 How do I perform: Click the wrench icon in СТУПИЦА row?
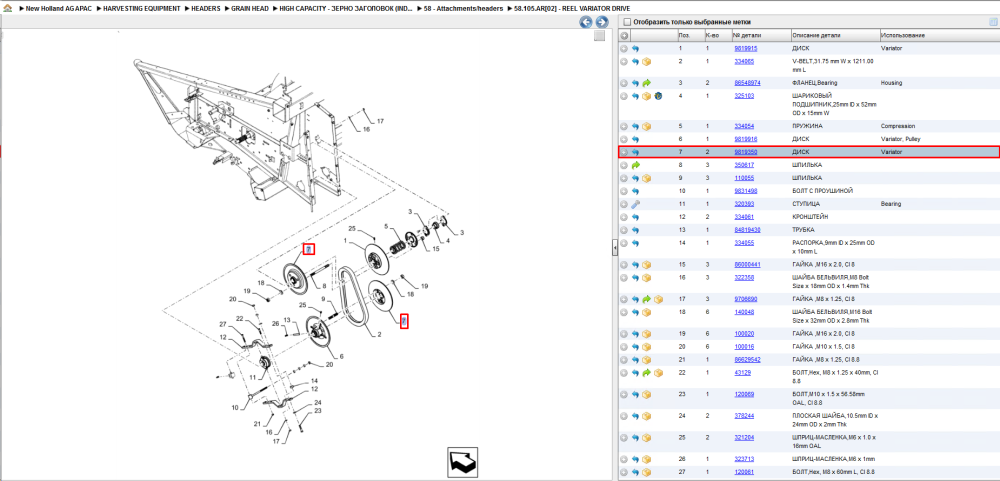click(x=635, y=204)
